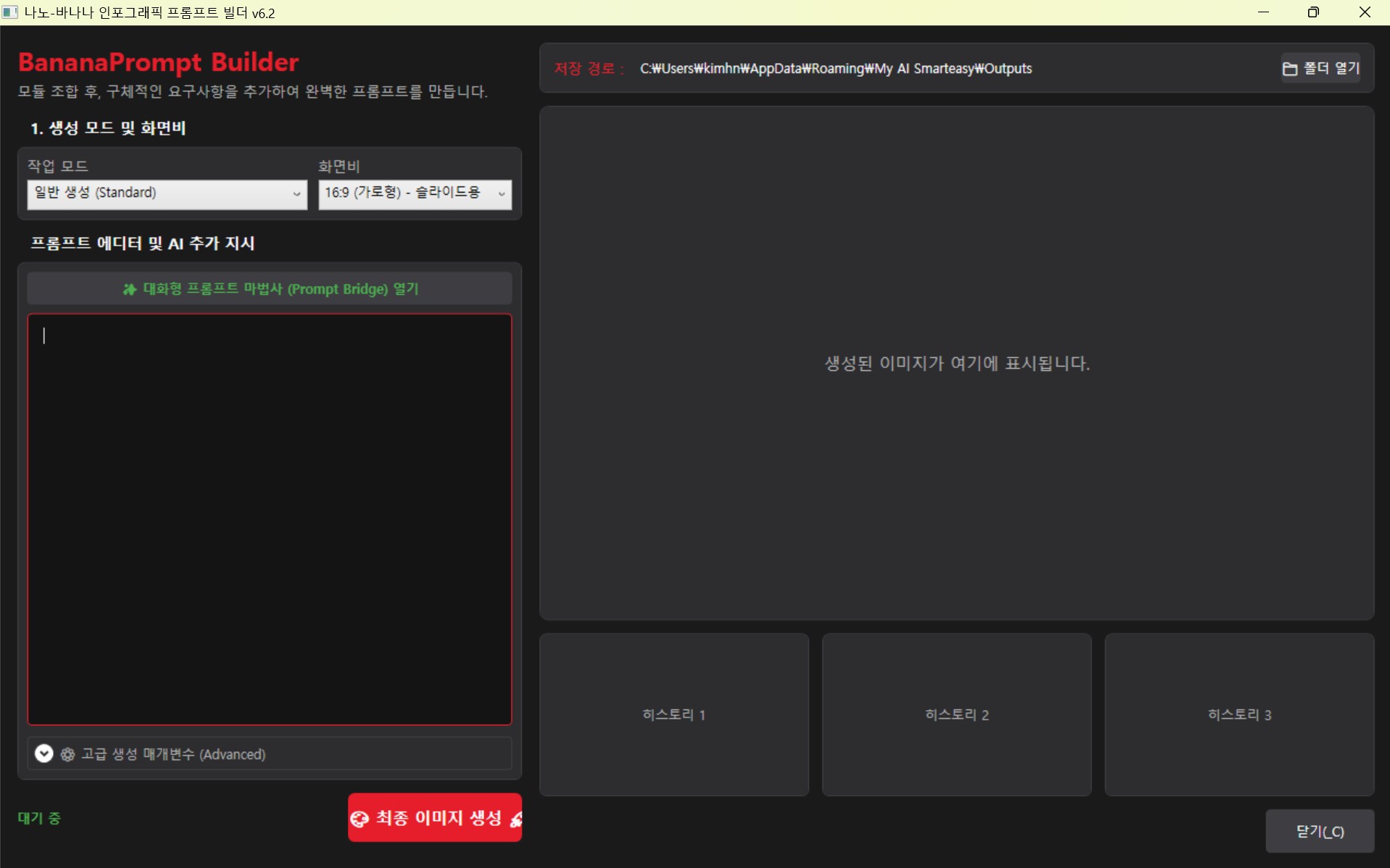Select the 히스토리 3 thumbnail slot
The height and width of the screenshot is (868, 1390).
point(1239,714)
